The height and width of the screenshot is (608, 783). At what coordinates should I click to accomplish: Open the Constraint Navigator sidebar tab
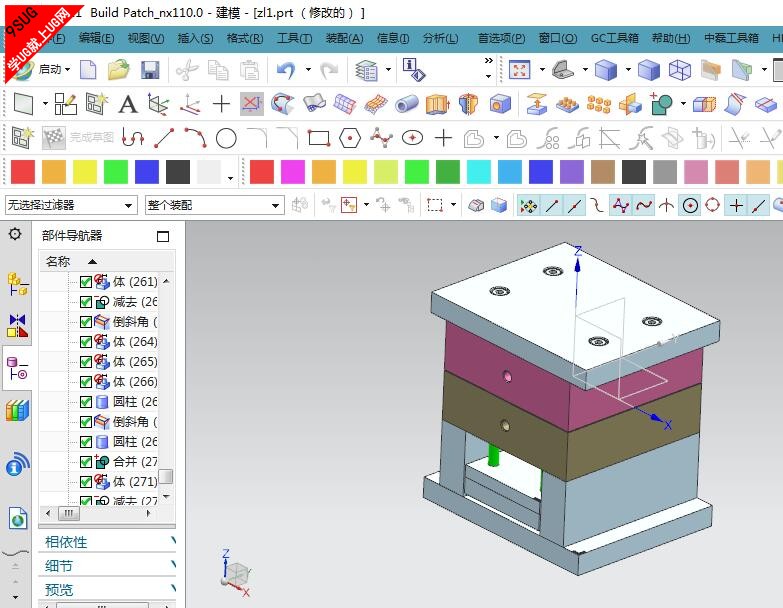tap(17, 325)
